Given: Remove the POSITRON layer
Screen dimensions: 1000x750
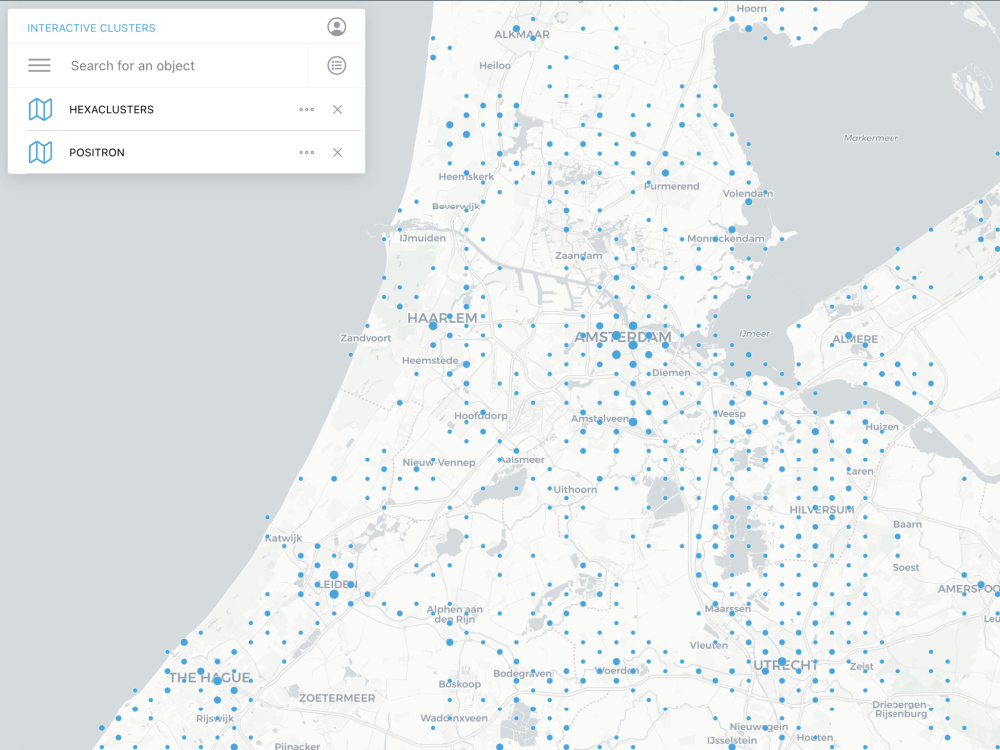Looking at the screenshot, I should point(337,152).
